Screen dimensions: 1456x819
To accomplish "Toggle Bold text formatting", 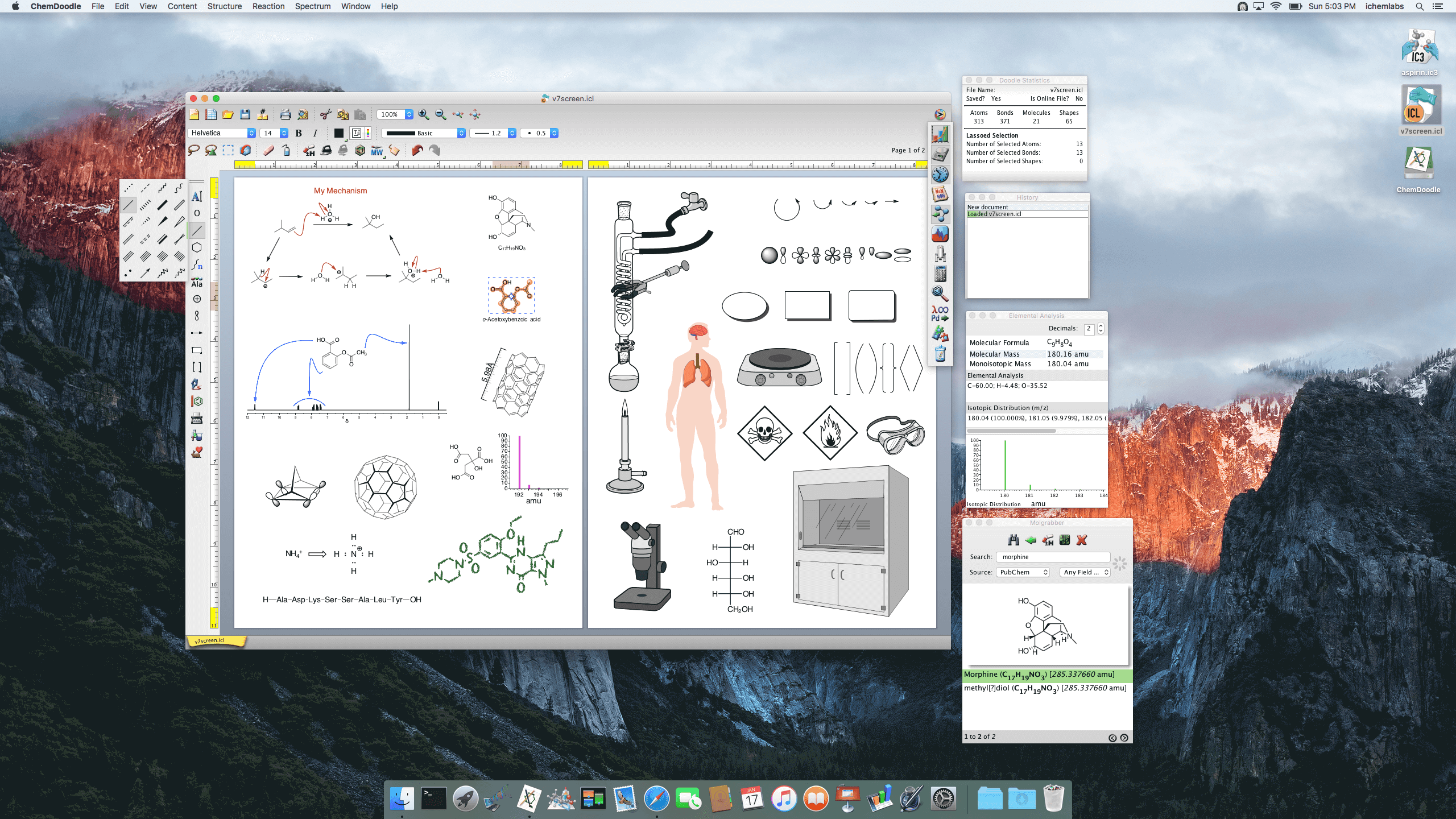I will pos(299,133).
